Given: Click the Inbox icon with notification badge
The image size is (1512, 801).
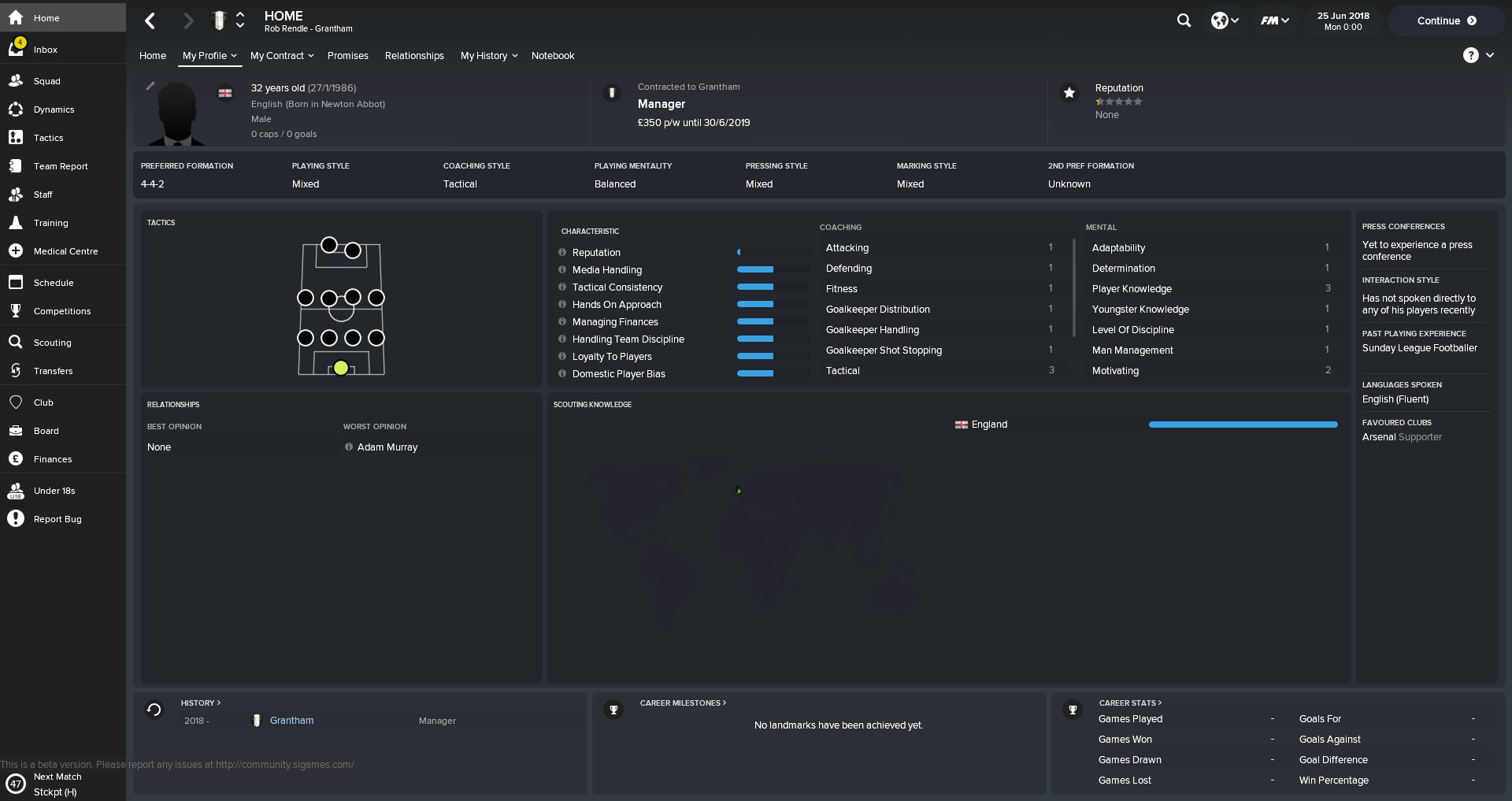Looking at the screenshot, I should (17, 49).
